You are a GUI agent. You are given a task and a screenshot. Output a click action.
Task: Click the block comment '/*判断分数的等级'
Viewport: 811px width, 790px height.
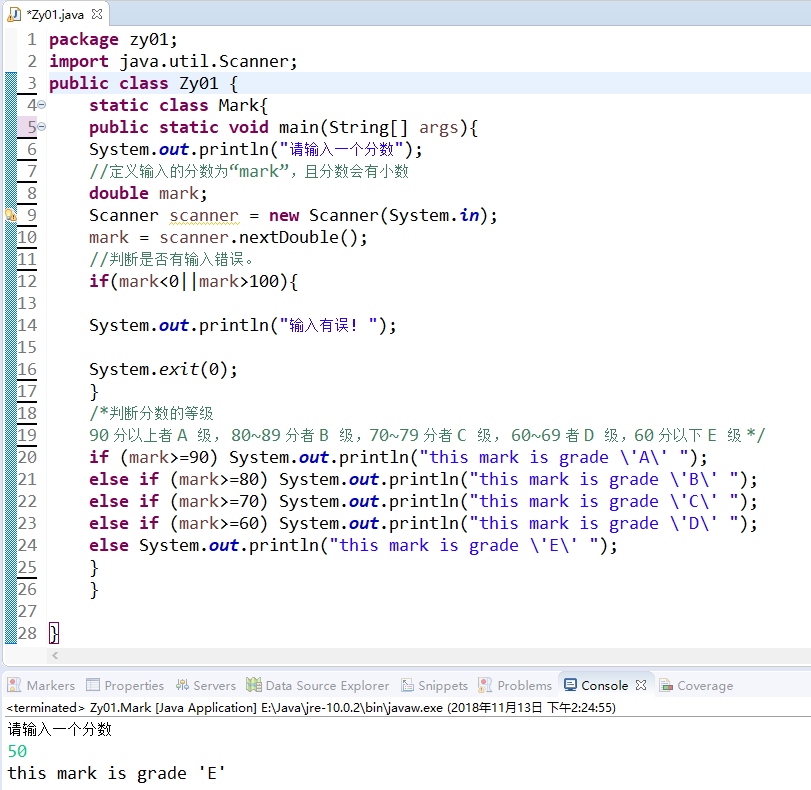151,413
